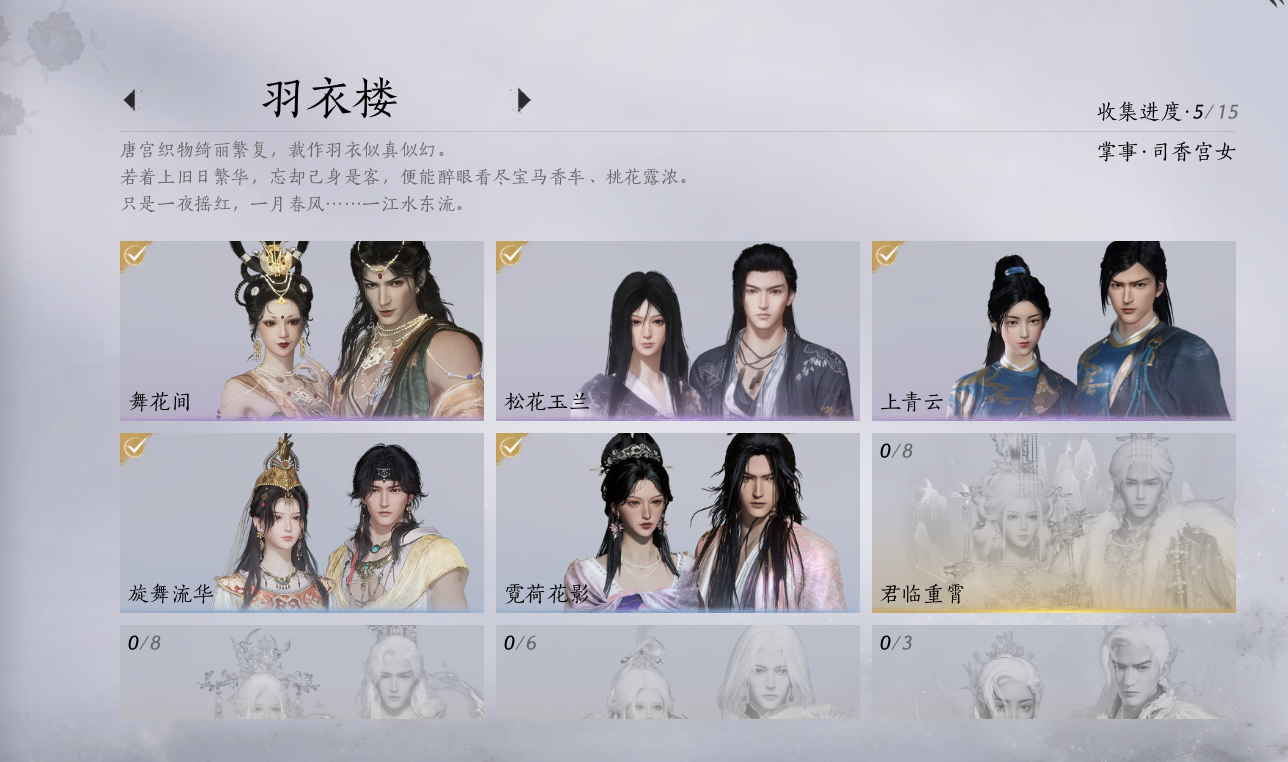Click the gold checkmark badge on 舞花间

(x=135, y=256)
